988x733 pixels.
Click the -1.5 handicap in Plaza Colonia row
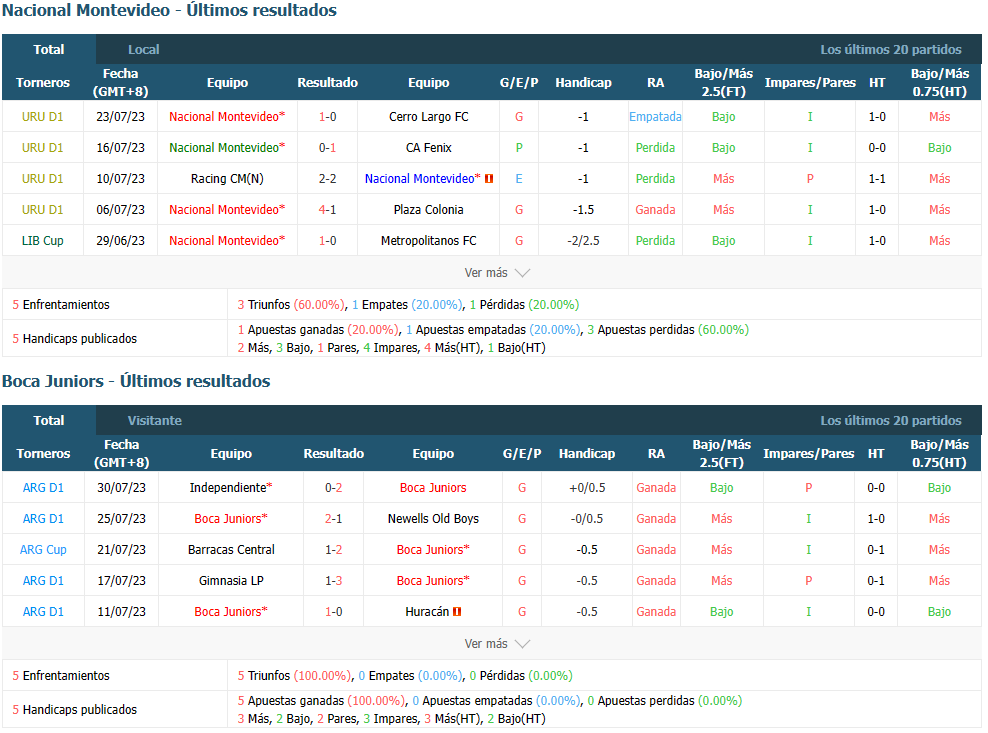pos(583,210)
